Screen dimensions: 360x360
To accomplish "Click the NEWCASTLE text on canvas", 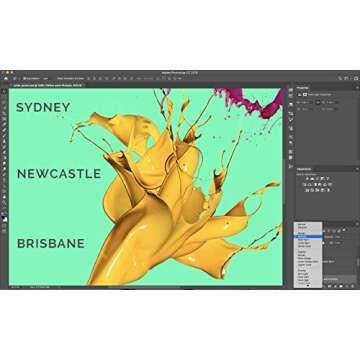I will click(x=59, y=174).
